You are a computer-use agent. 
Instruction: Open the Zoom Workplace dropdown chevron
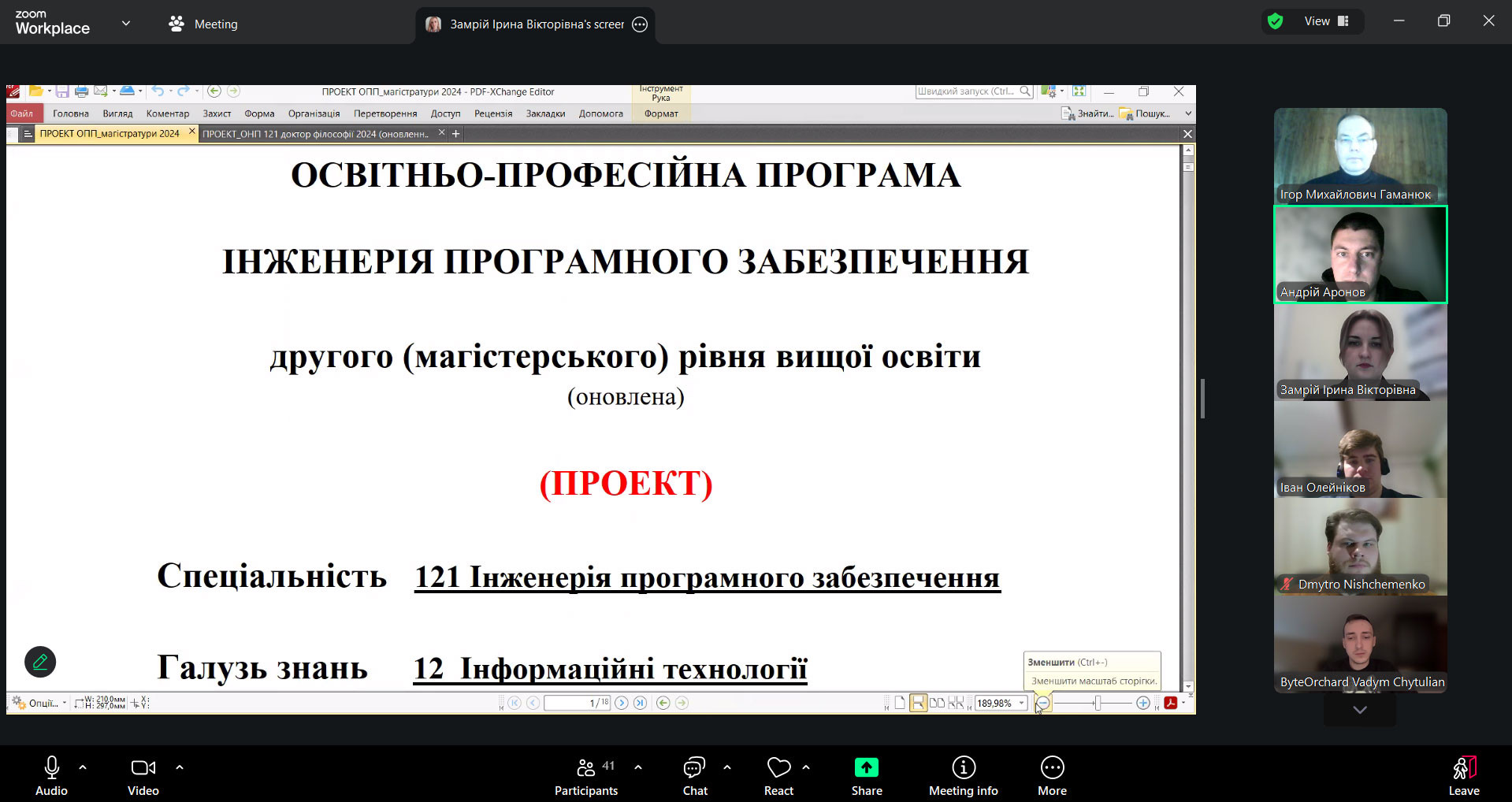126,24
